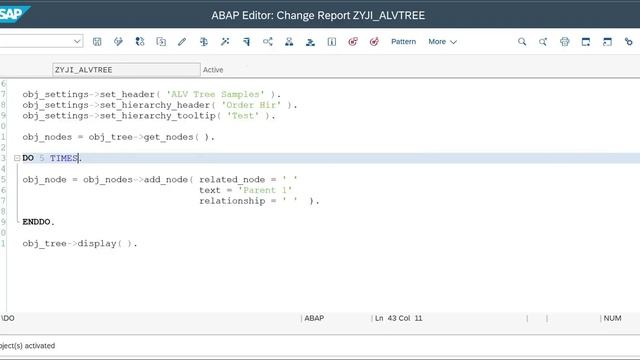Click the obj_tree->display( ) line
Viewport: 640px width, 360px height.
click(x=80, y=244)
